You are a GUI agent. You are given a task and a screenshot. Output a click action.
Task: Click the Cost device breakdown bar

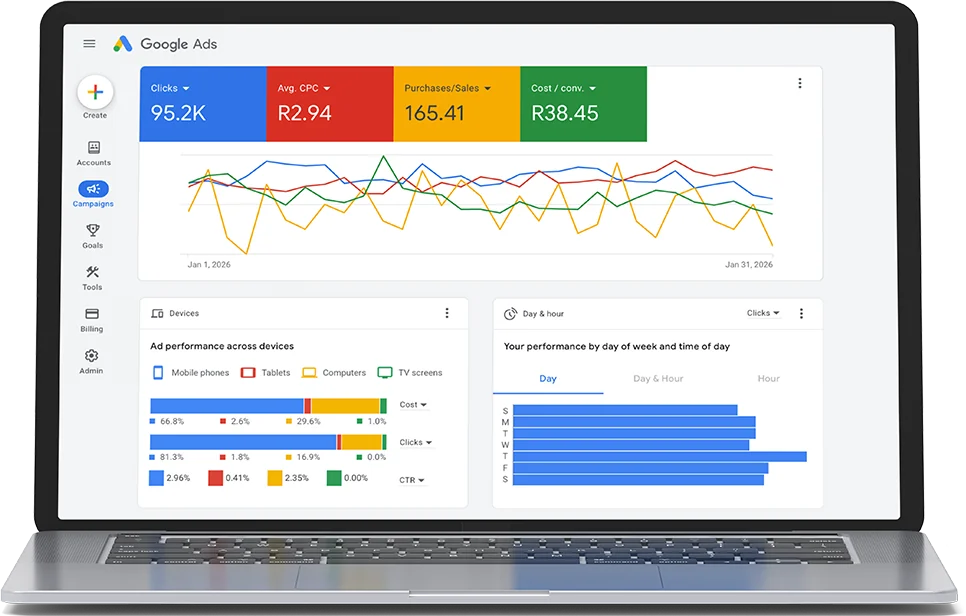coord(269,406)
